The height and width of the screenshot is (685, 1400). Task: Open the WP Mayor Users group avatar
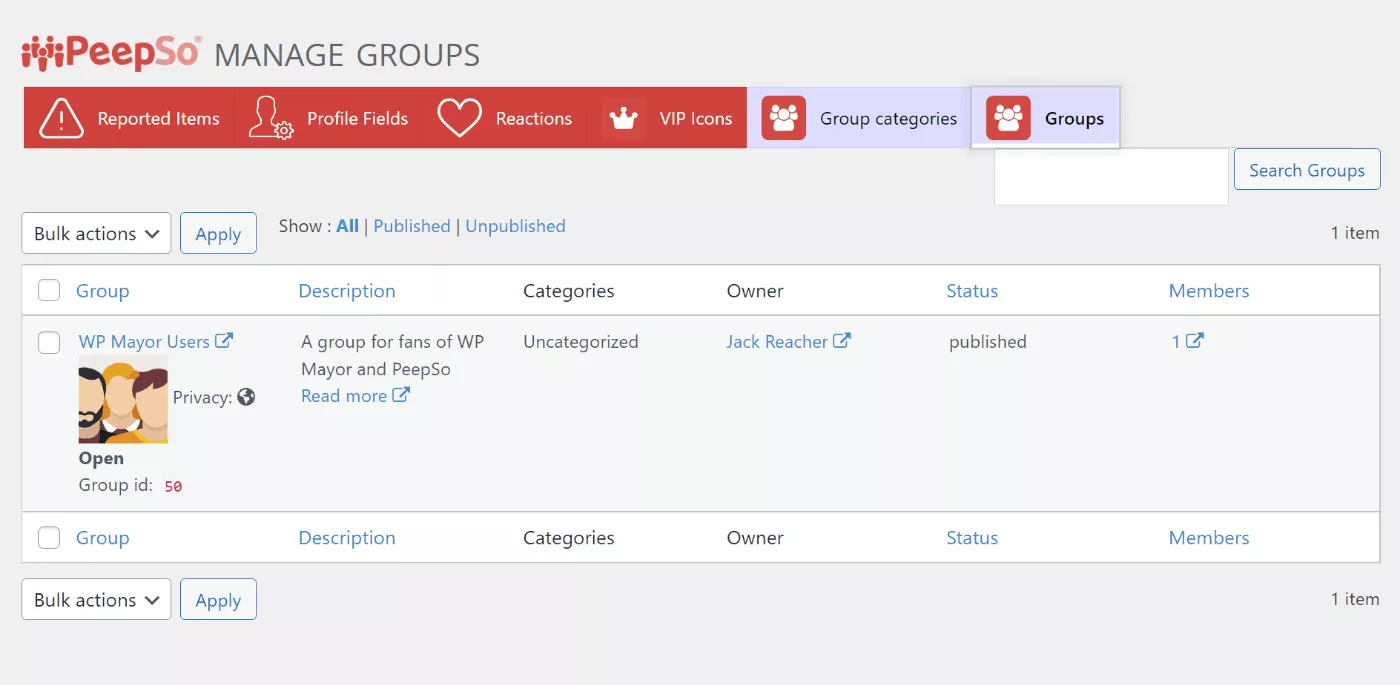coord(123,399)
